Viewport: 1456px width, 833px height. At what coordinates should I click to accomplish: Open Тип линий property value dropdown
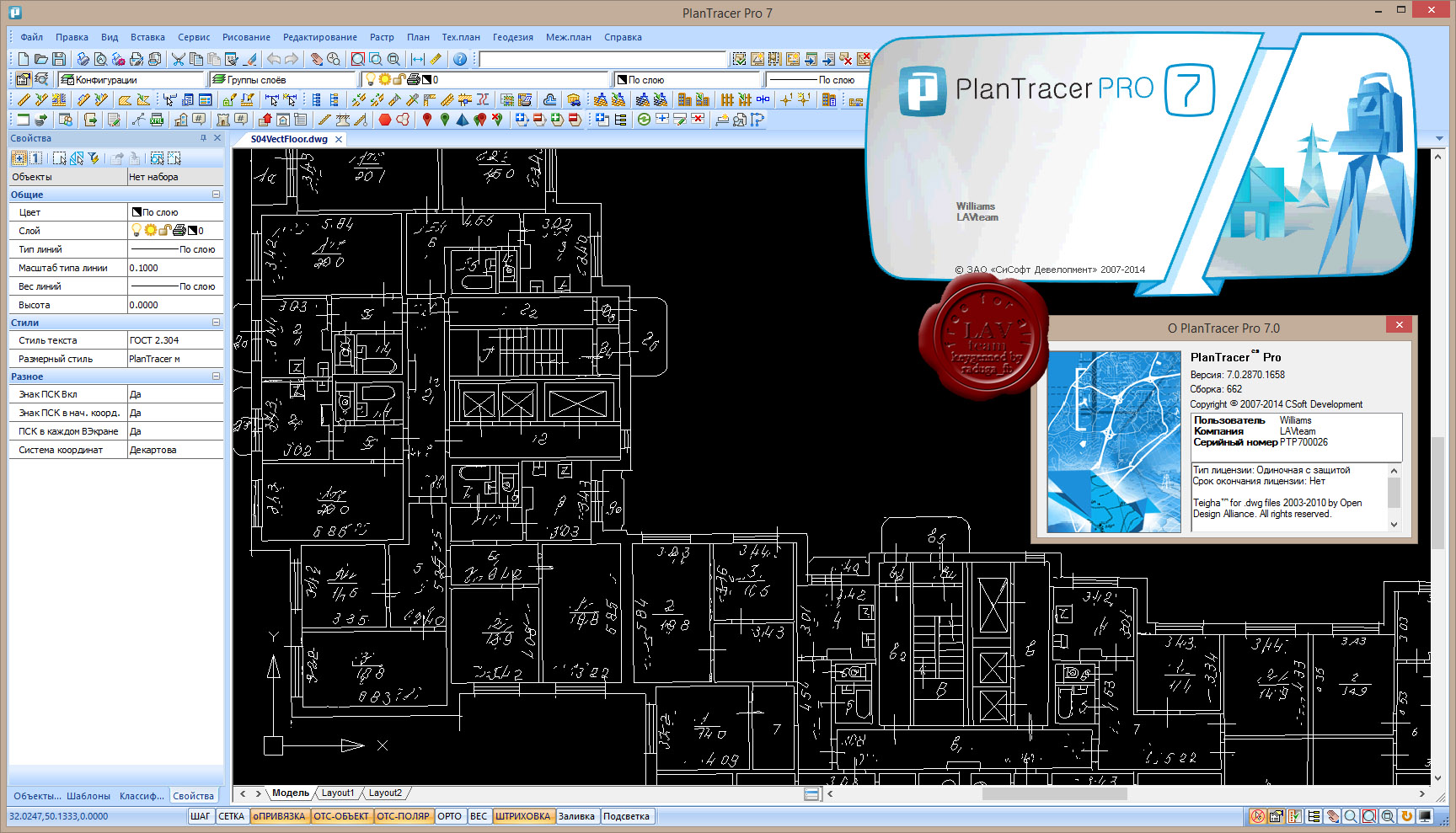[x=175, y=249]
